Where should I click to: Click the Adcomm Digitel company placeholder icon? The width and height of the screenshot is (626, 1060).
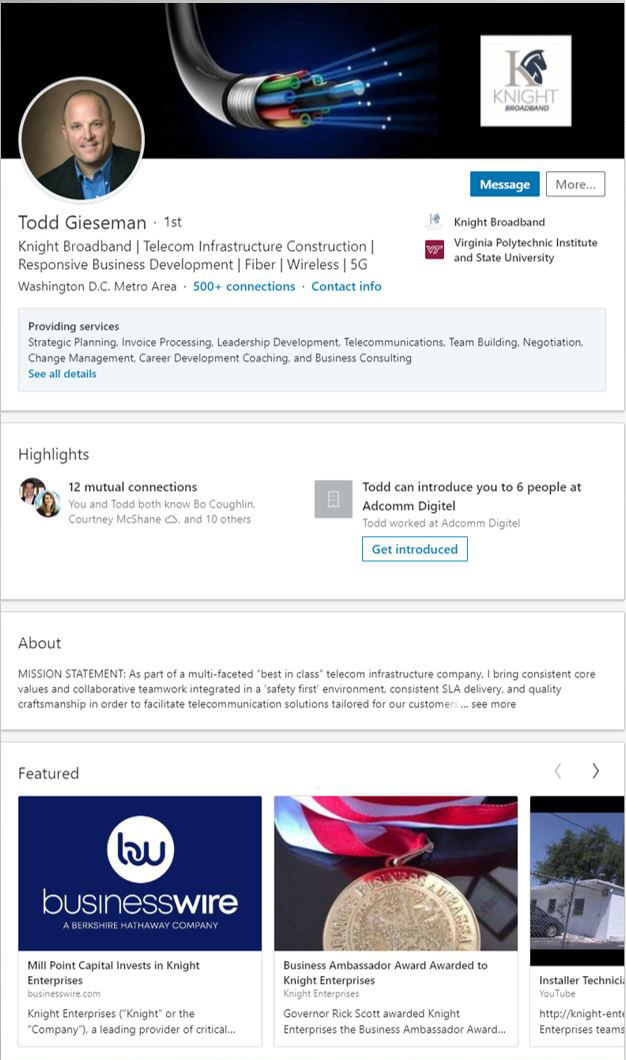click(333, 499)
